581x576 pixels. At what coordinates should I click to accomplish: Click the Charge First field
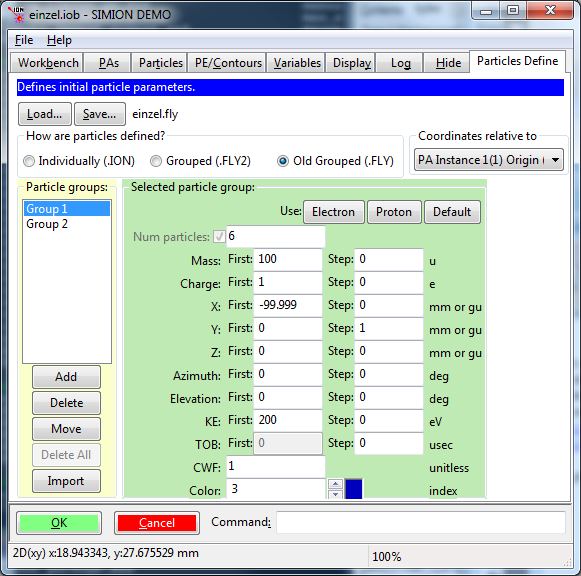click(288, 282)
